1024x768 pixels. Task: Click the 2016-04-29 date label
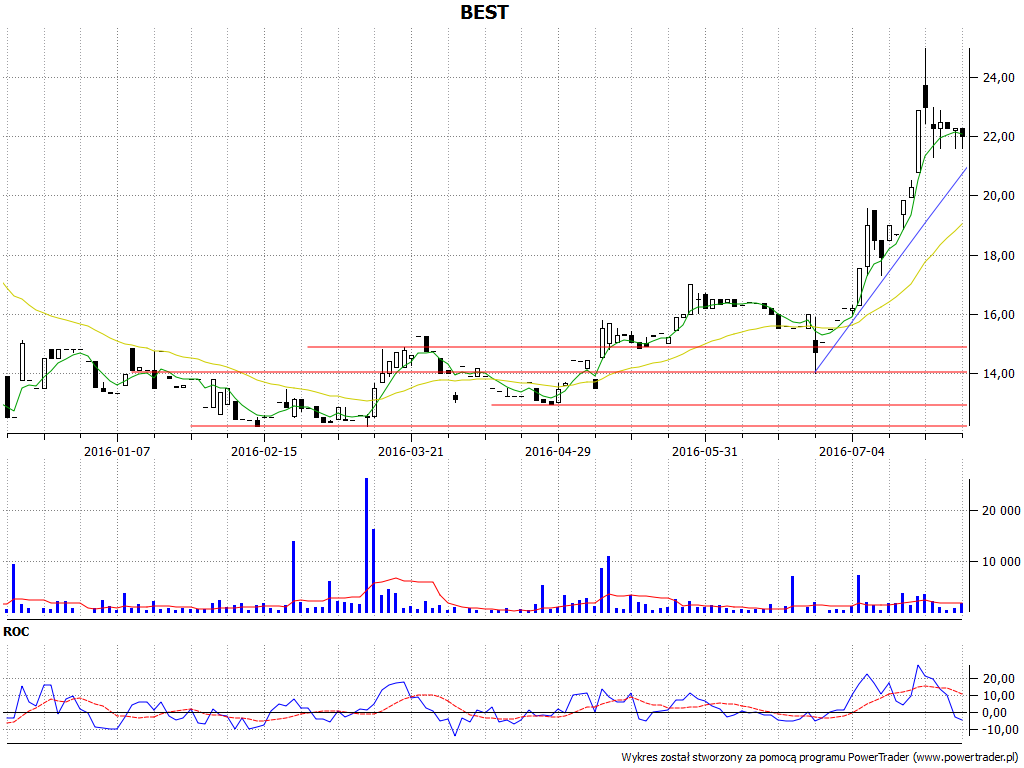[558, 451]
